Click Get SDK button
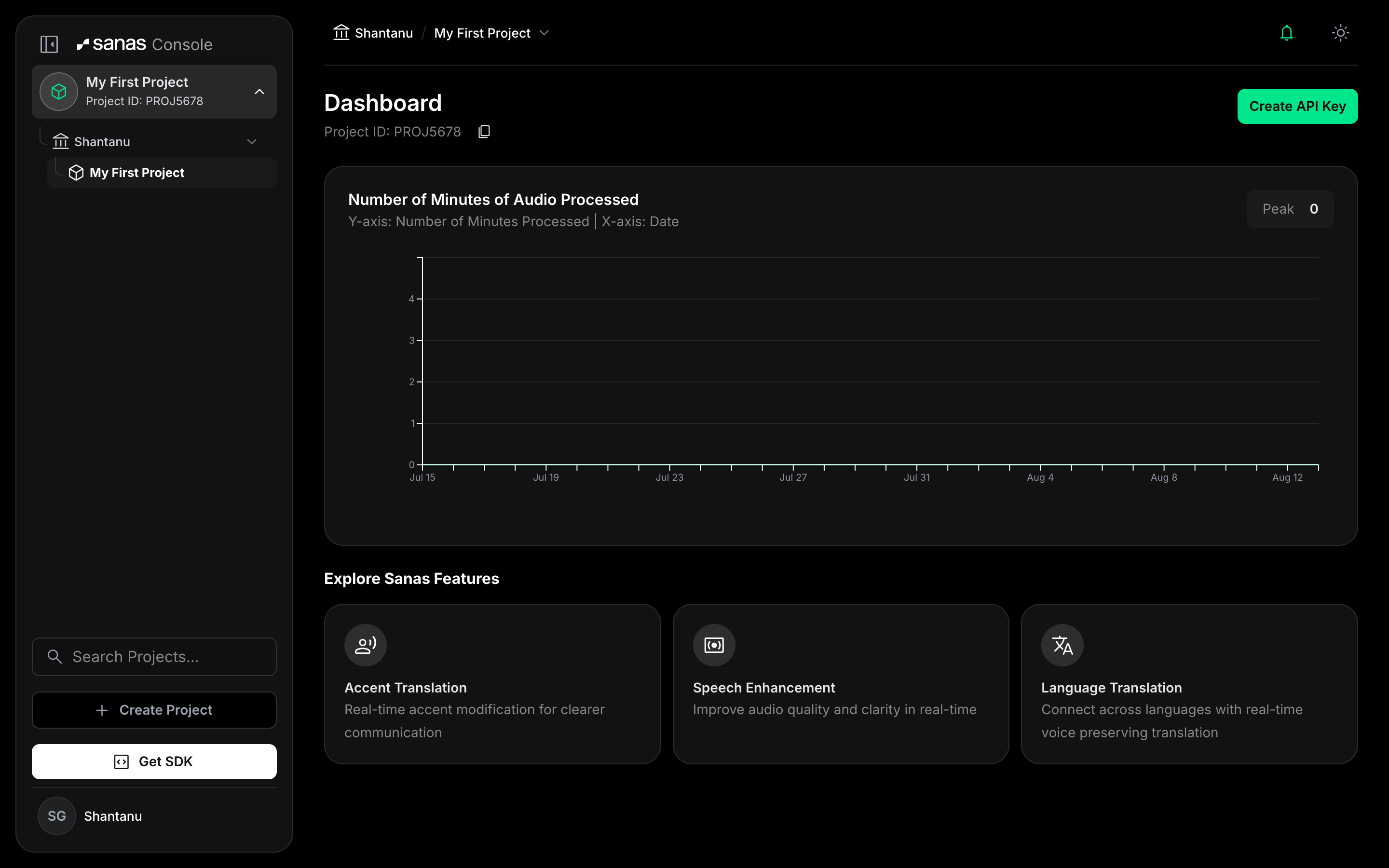Viewport: 1389px width, 868px height. click(154, 762)
